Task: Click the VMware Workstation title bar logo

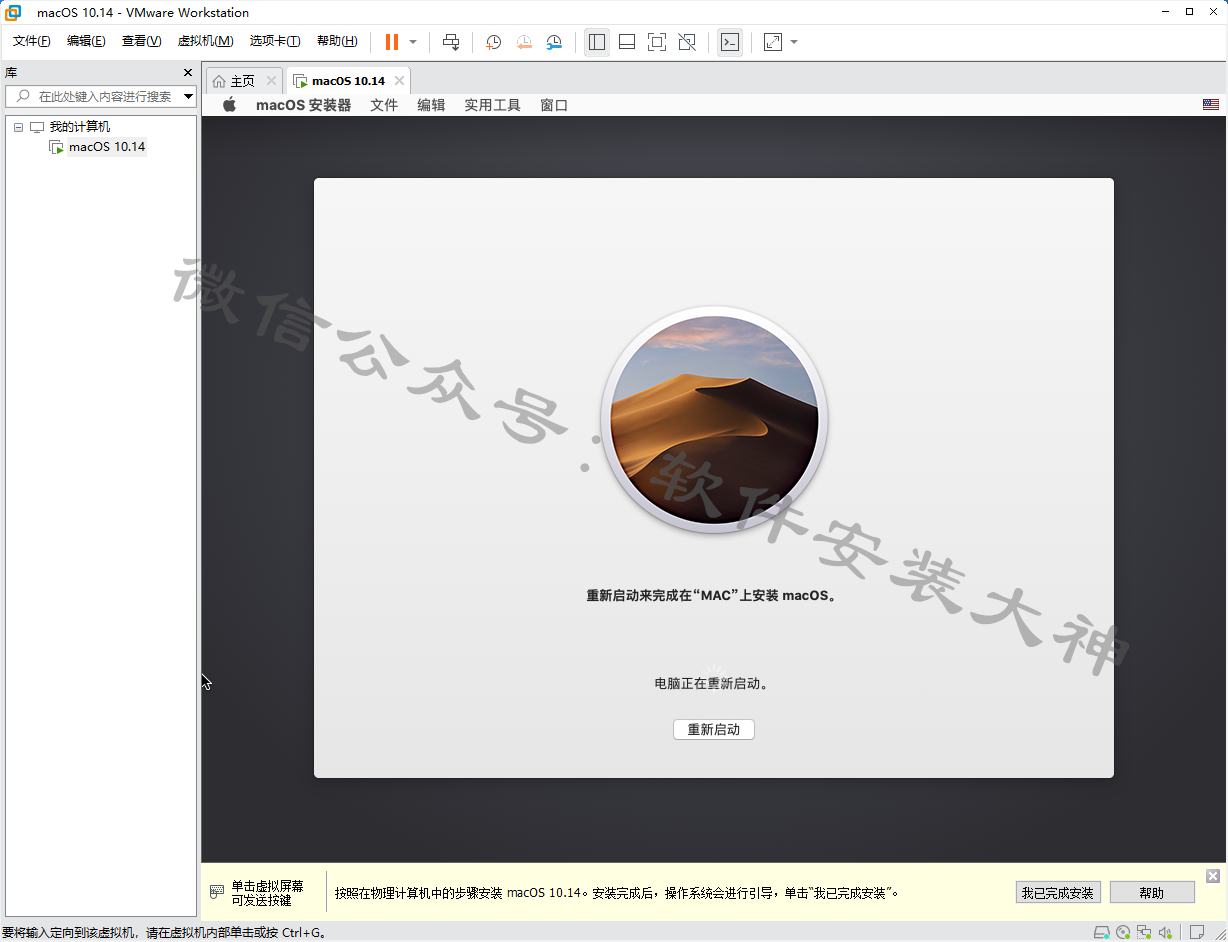Action: [14, 12]
